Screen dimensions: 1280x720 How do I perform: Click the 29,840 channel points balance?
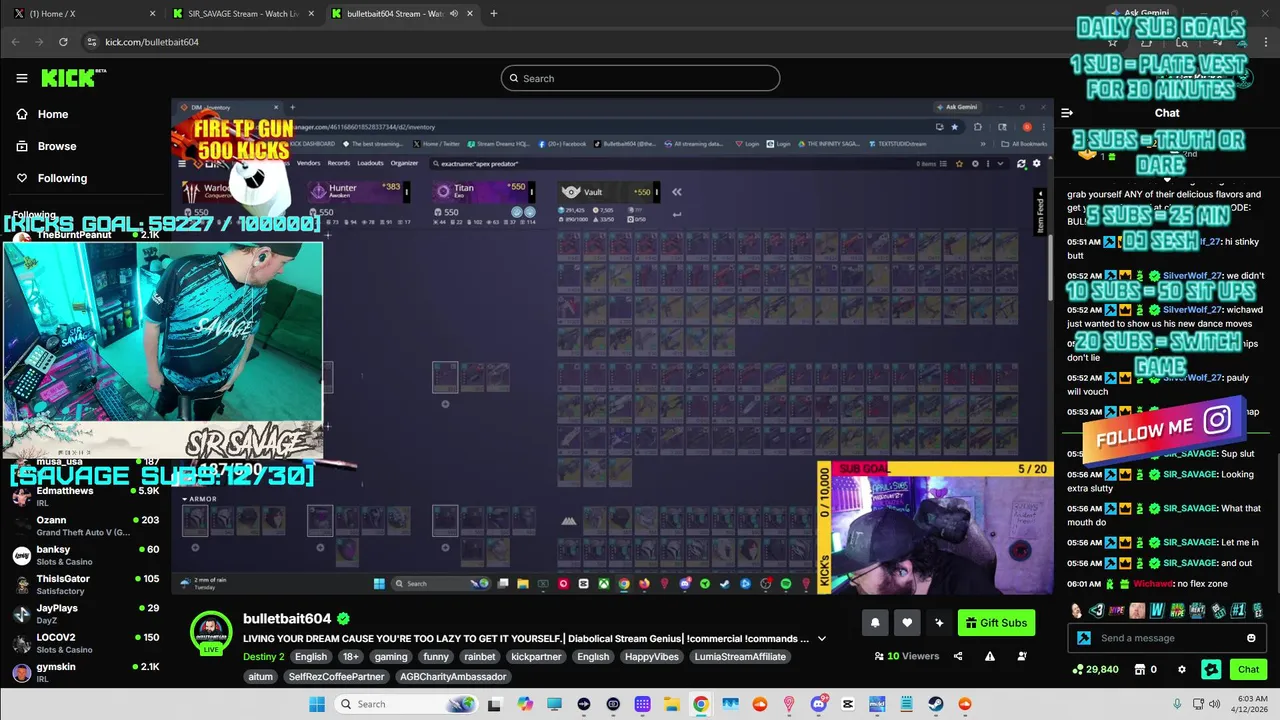1096,669
